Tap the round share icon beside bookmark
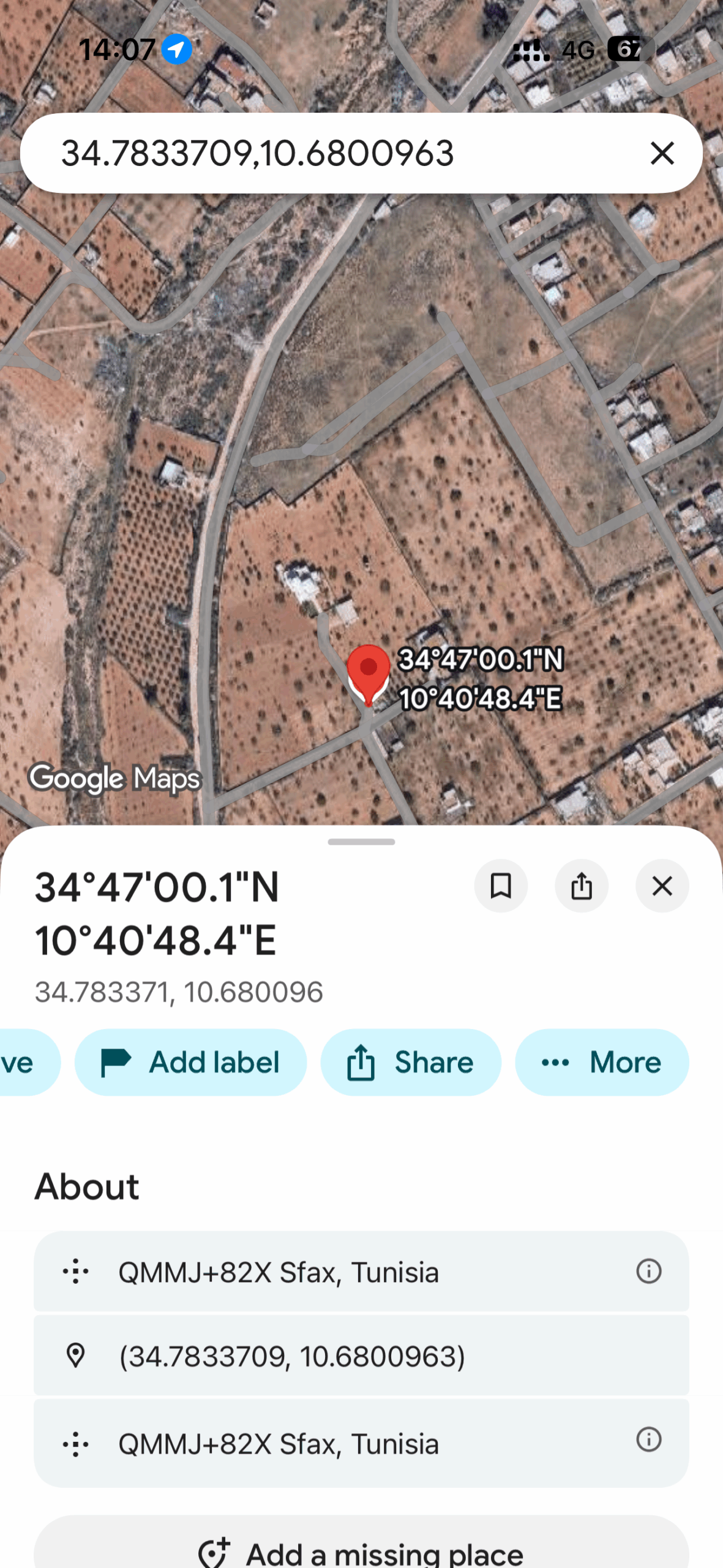This screenshot has height=1568, width=723. point(582,886)
